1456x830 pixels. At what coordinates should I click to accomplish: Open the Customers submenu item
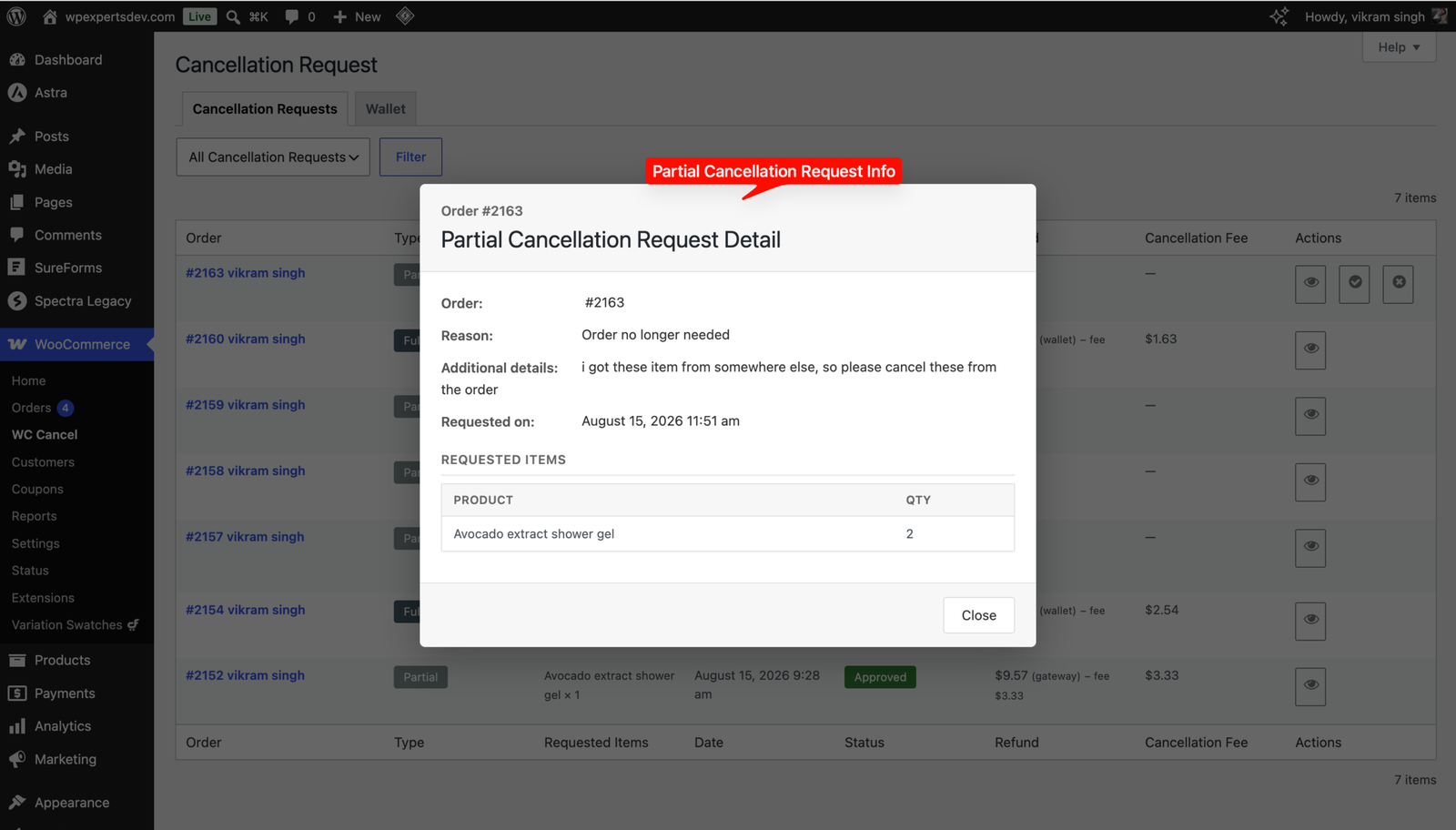[43, 462]
